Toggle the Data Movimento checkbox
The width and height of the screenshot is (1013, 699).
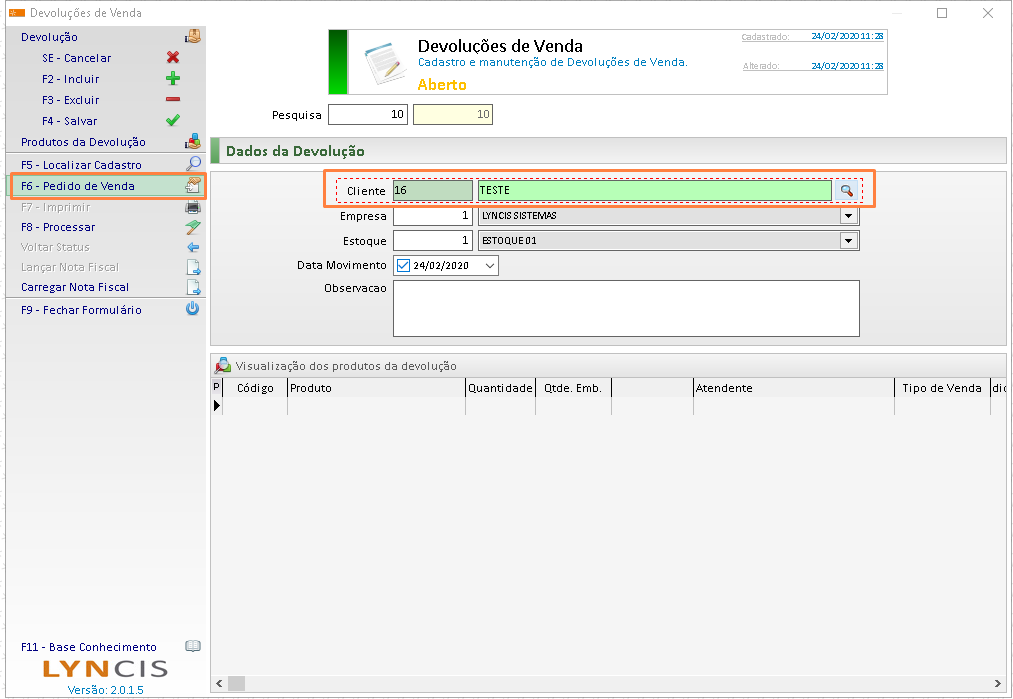(403, 266)
